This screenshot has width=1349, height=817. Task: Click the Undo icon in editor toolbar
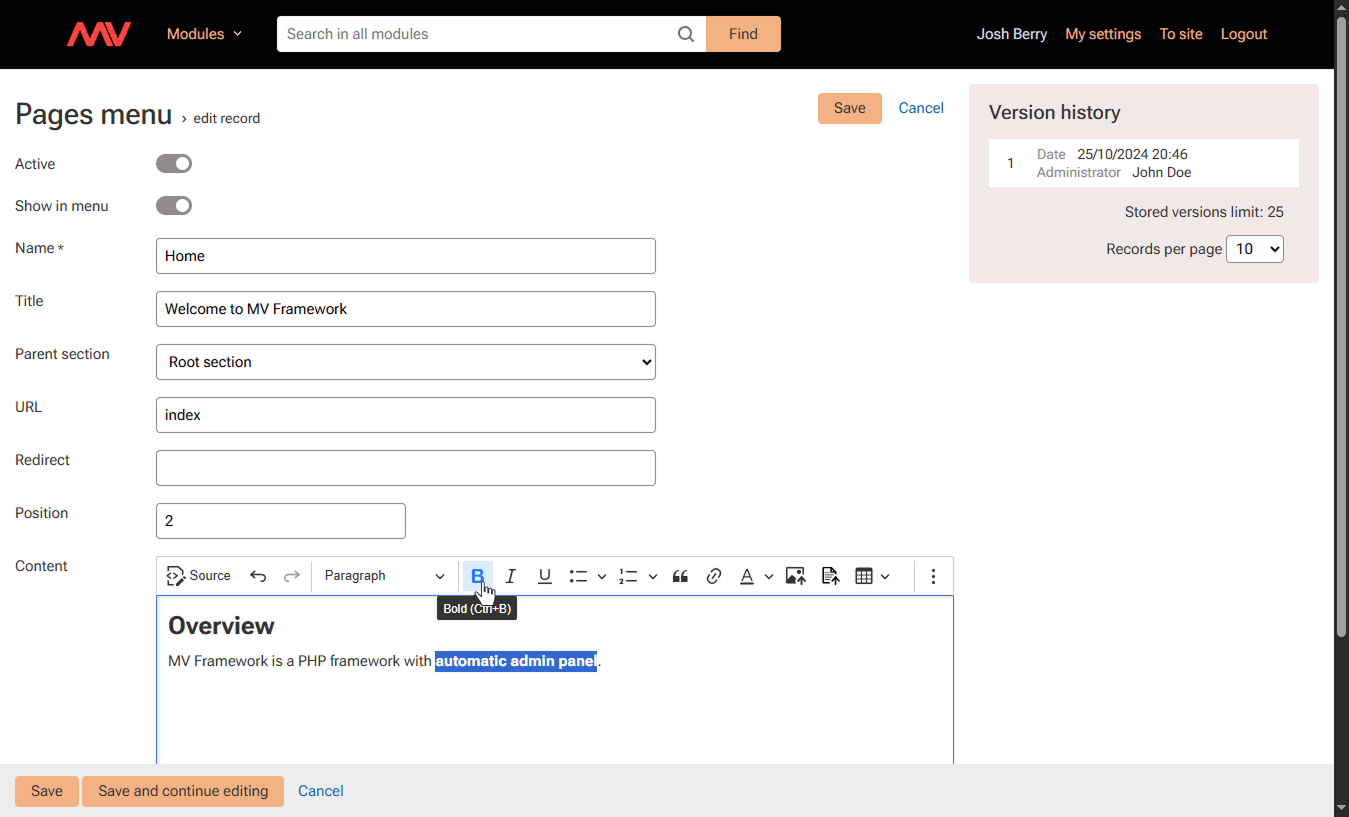[258, 576]
